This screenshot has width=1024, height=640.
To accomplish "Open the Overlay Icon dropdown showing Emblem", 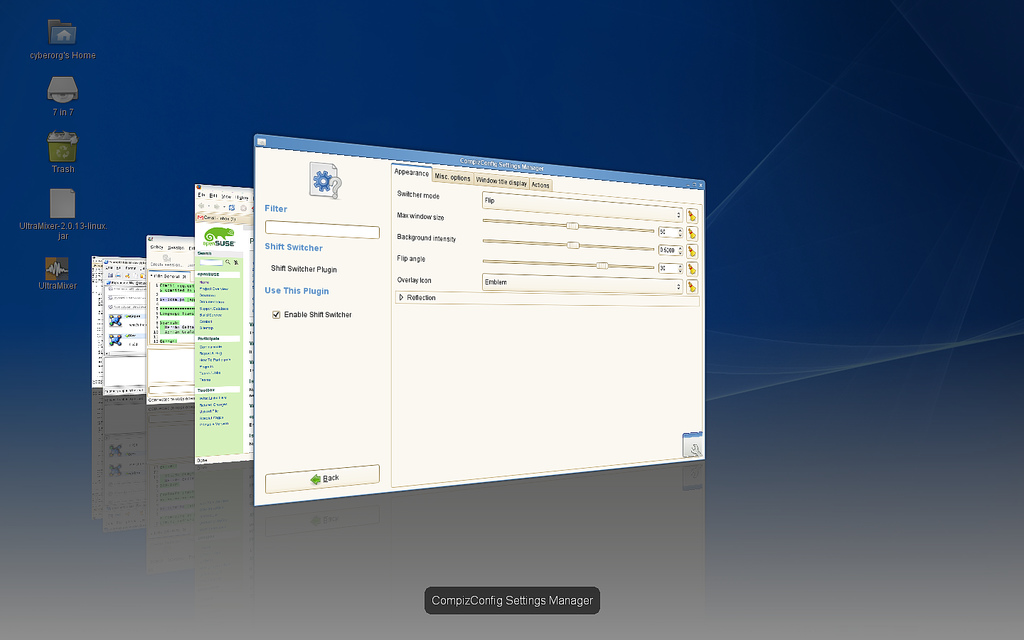I will tap(582, 284).
